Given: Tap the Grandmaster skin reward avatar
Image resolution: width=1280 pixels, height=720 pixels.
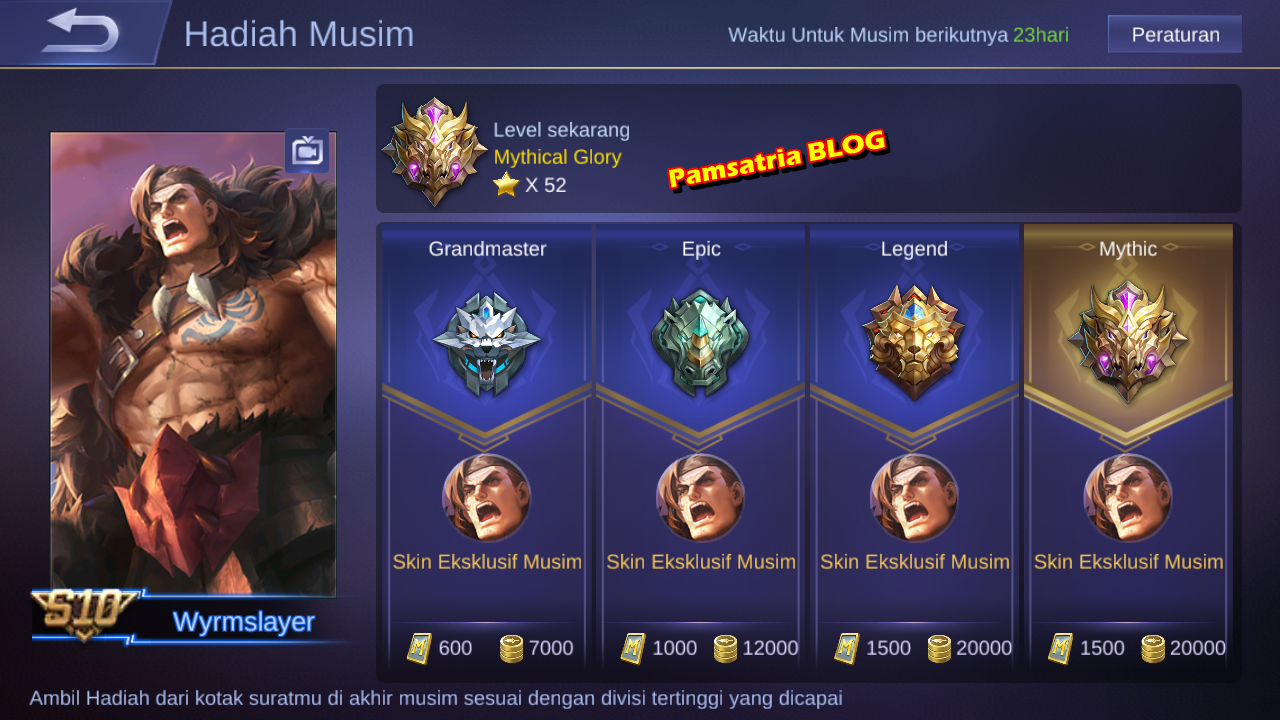Looking at the screenshot, I should [x=487, y=497].
